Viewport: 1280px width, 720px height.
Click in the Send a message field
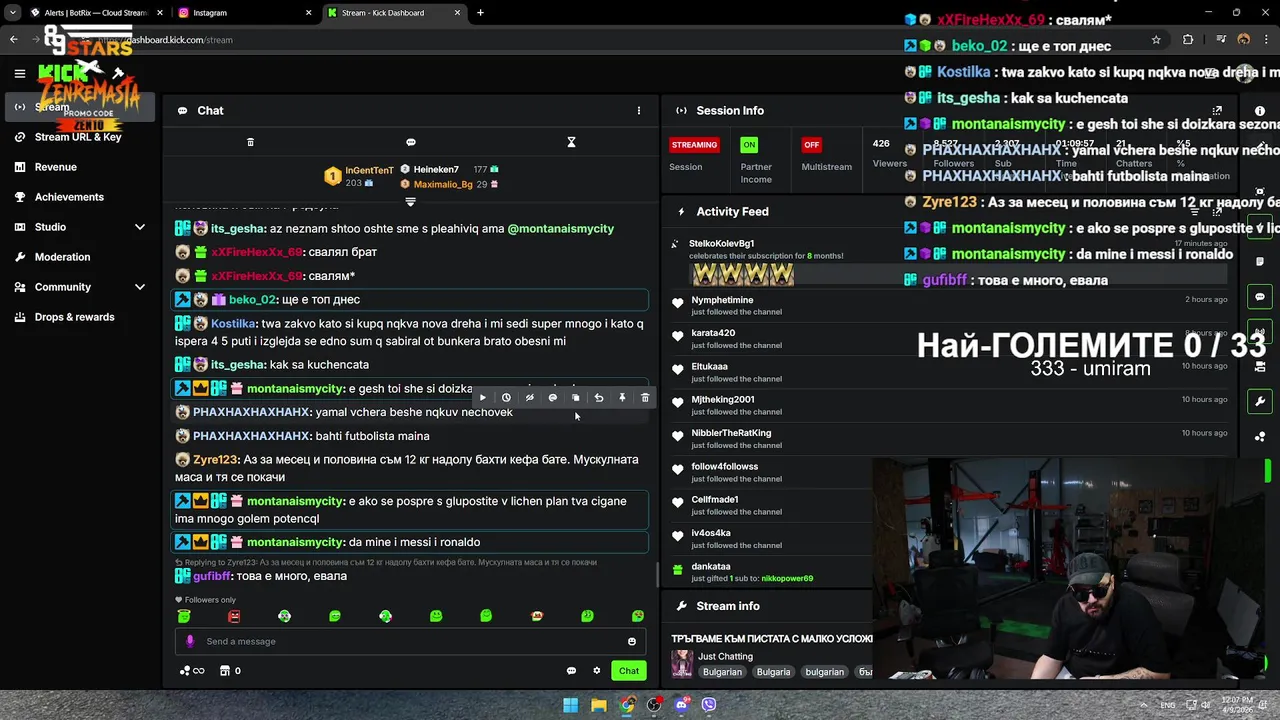(410, 642)
